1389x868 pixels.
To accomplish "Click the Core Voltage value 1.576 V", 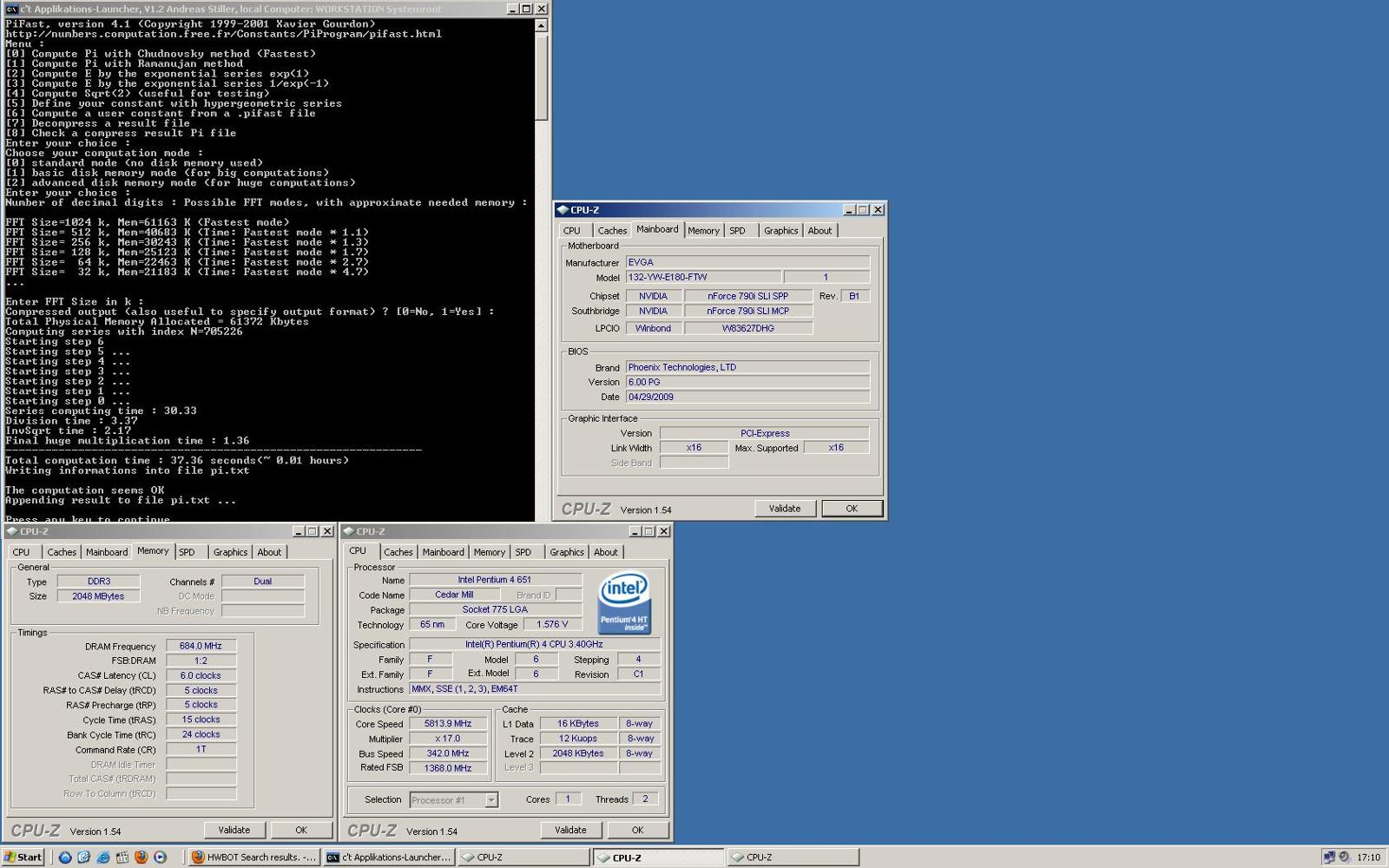I will coord(552,624).
